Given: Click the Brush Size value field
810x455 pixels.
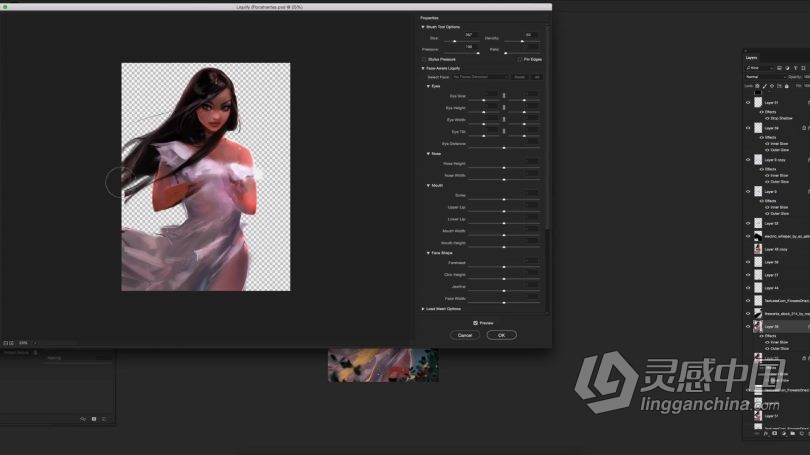Looking at the screenshot, I should click(469, 35).
